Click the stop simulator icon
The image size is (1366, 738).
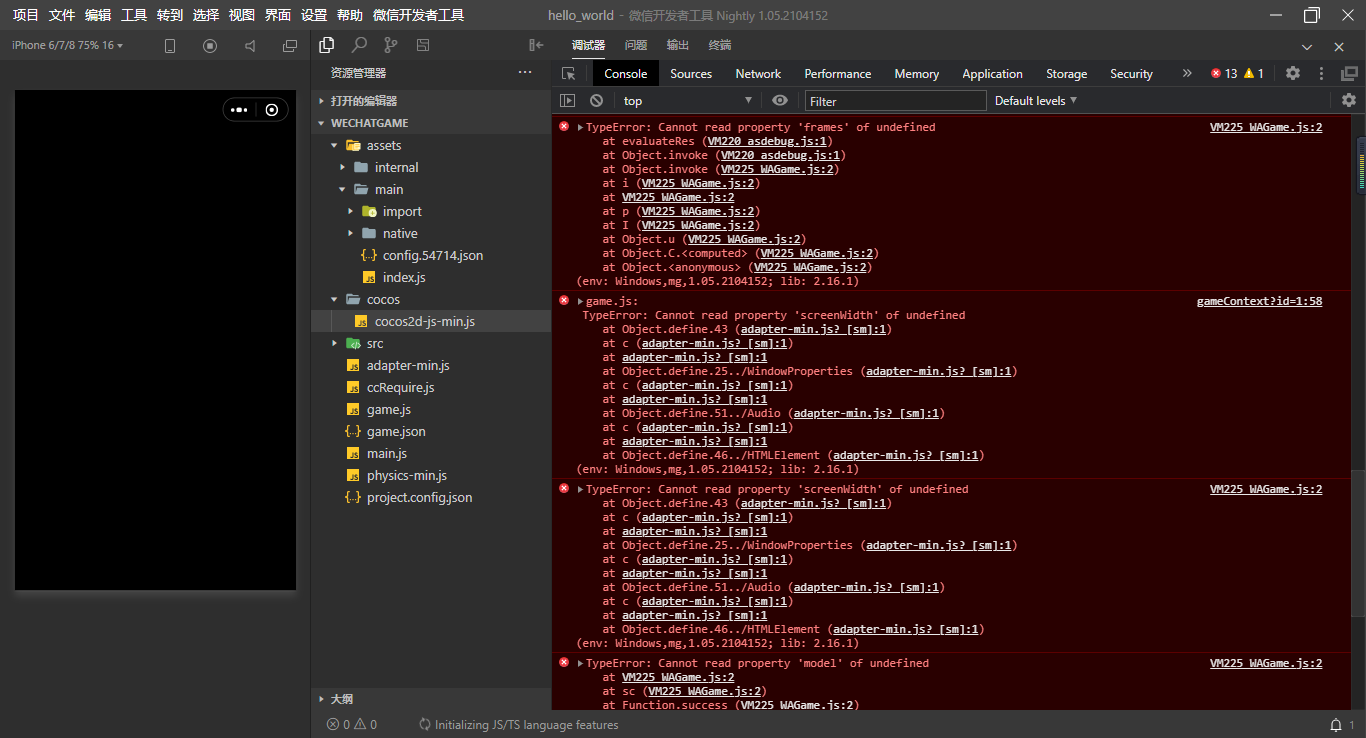click(210, 46)
